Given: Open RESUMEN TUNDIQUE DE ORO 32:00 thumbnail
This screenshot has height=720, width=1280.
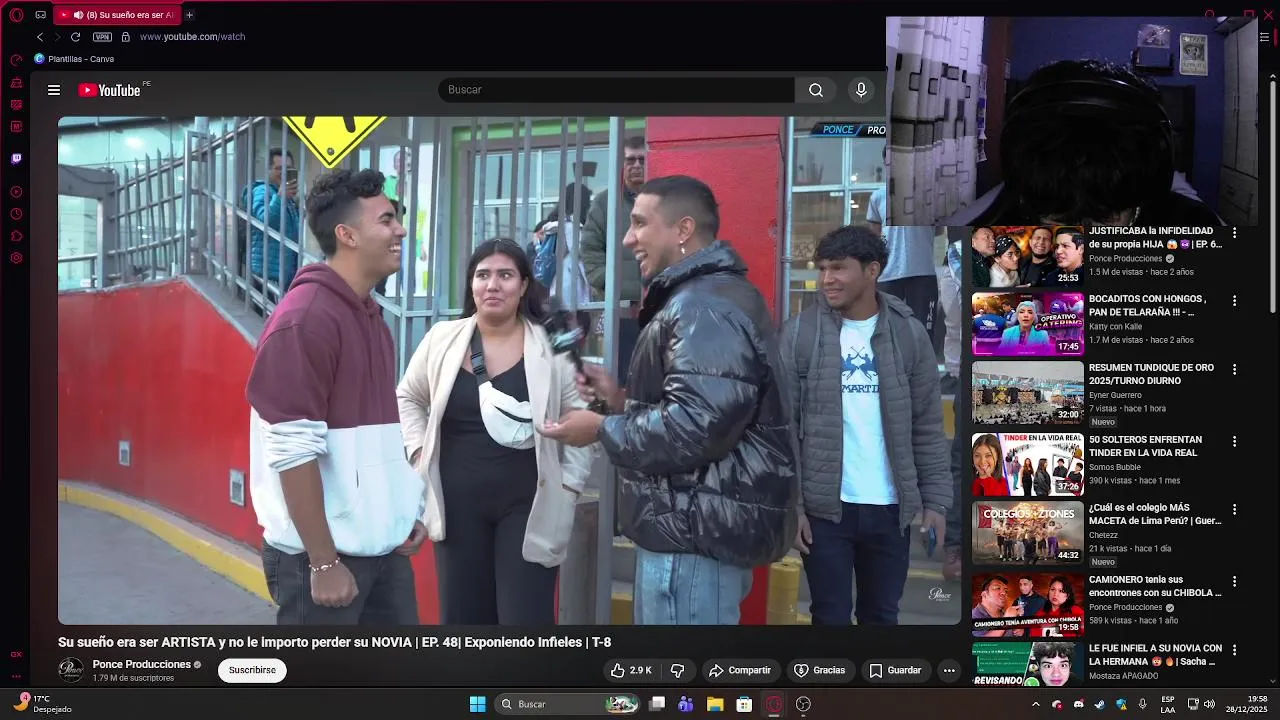Looking at the screenshot, I should click(x=1027, y=393).
